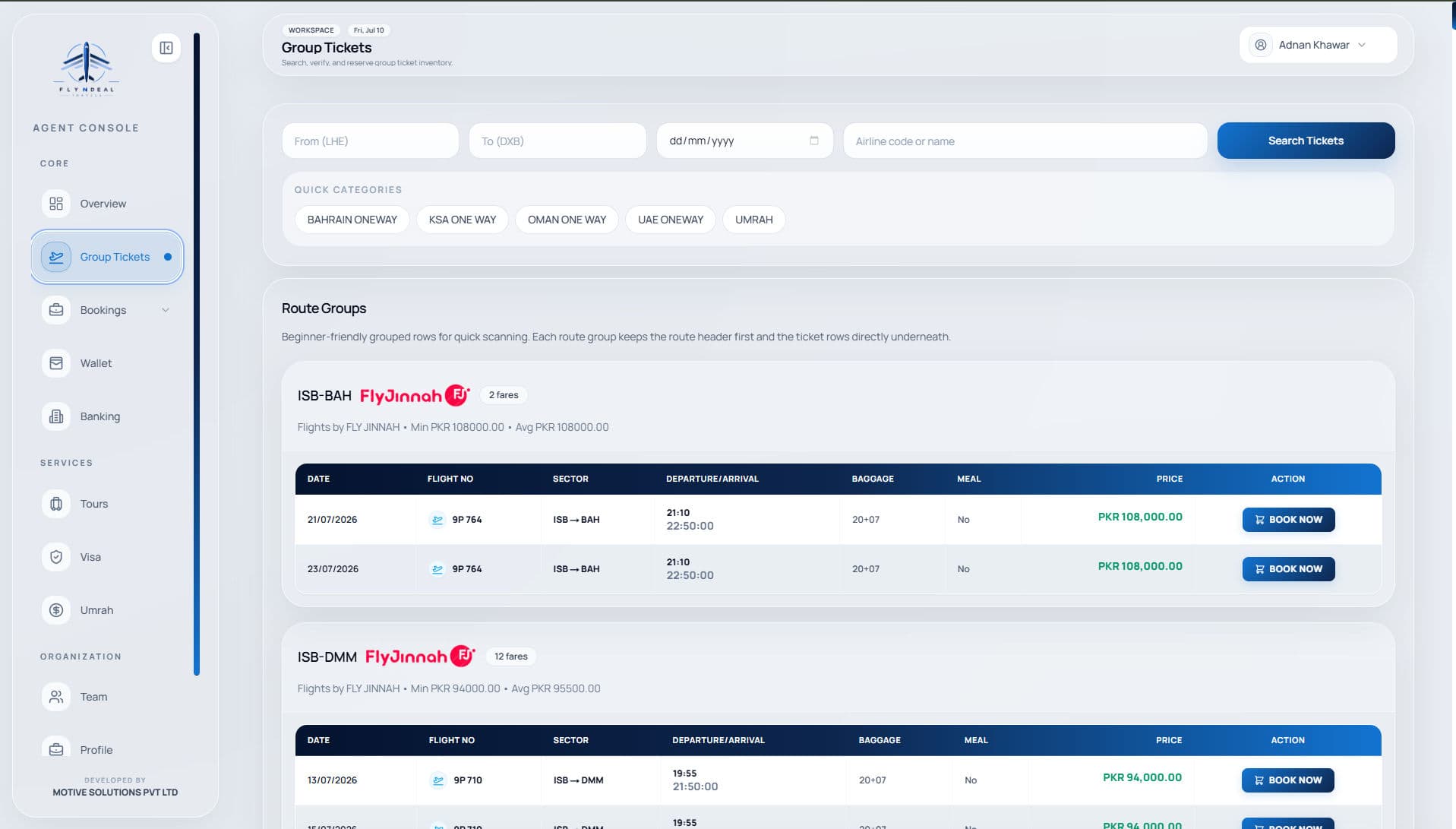Open the Umrah service page

[x=106, y=610]
